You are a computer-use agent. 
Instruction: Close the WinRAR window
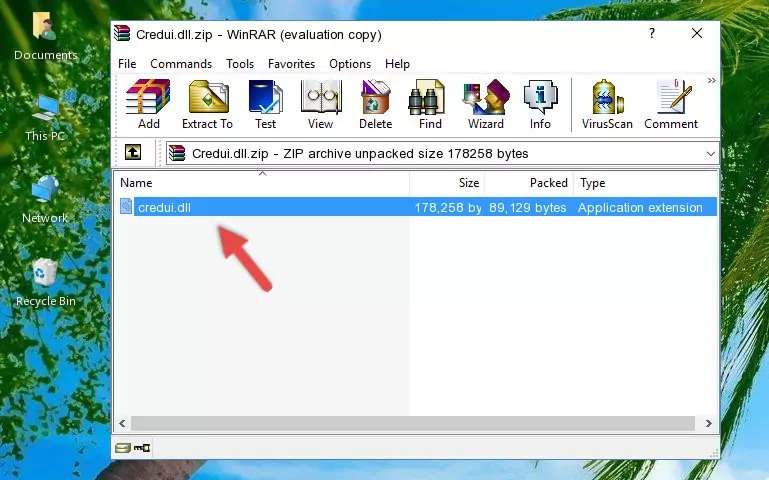pos(696,33)
